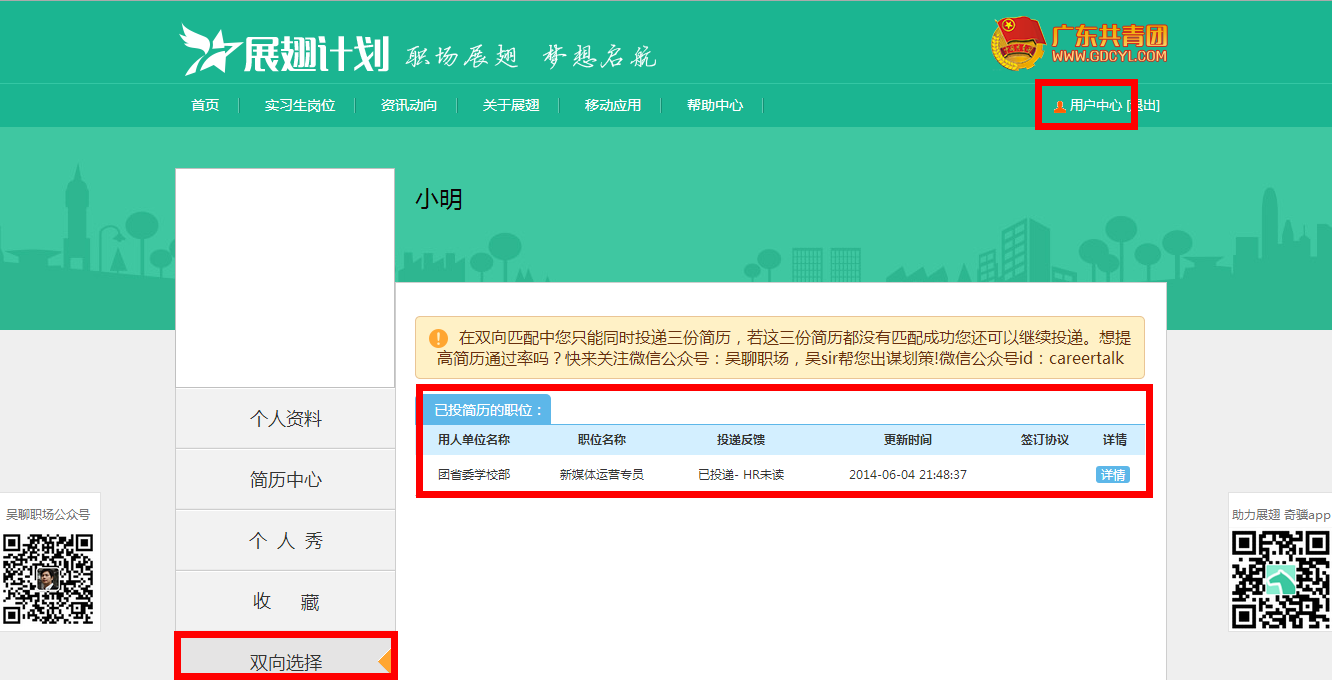Screen dimensions: 1332x680
Task: Visit the 帮助中心 page
Action: coord(714,105)
